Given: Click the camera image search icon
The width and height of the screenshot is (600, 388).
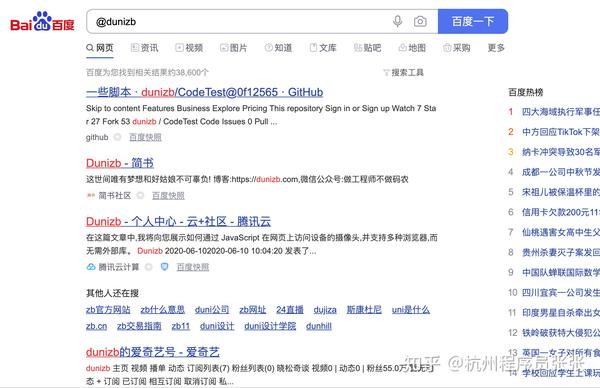Looking at the screenshot, I should point(420,21).
